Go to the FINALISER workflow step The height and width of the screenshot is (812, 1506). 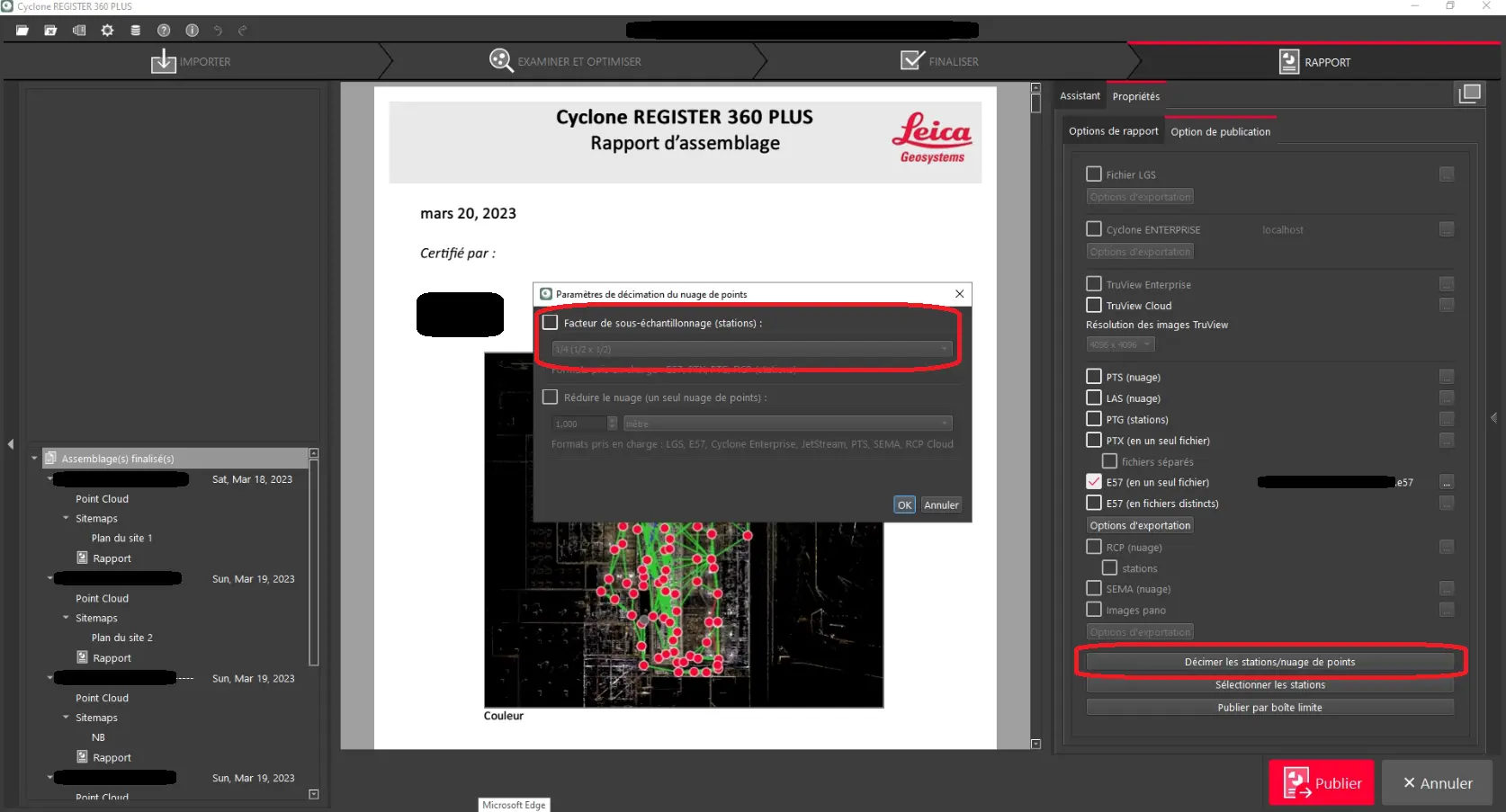click(x=939, y=61)
